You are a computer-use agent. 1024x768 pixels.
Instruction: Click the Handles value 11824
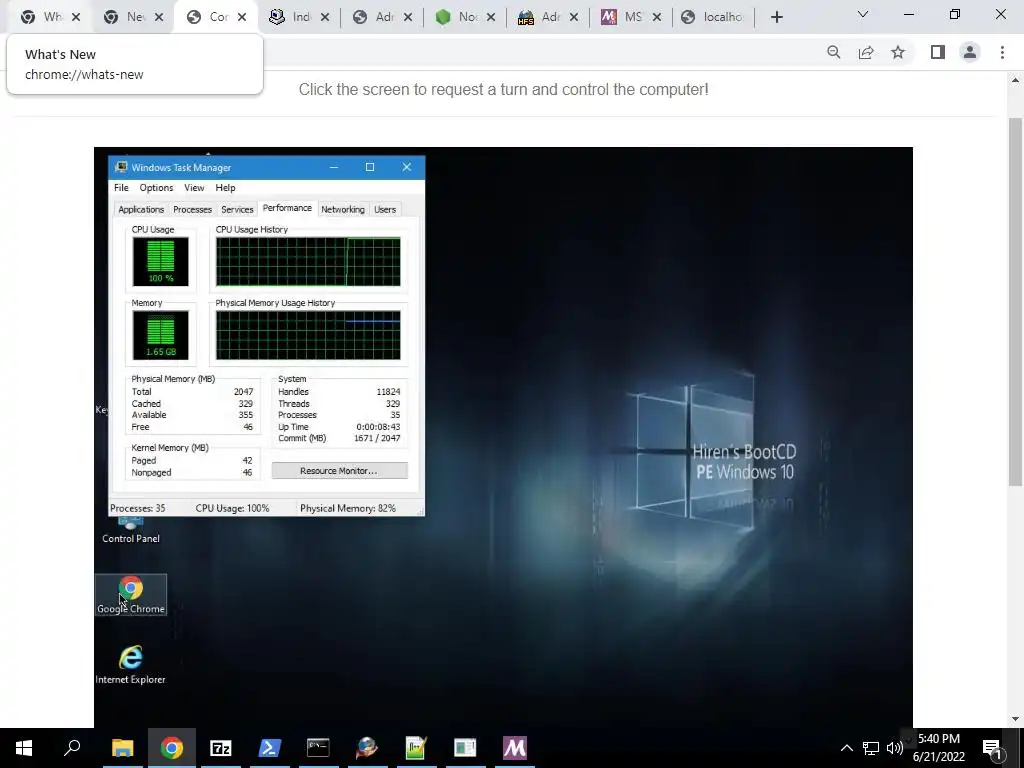point(389,392)
